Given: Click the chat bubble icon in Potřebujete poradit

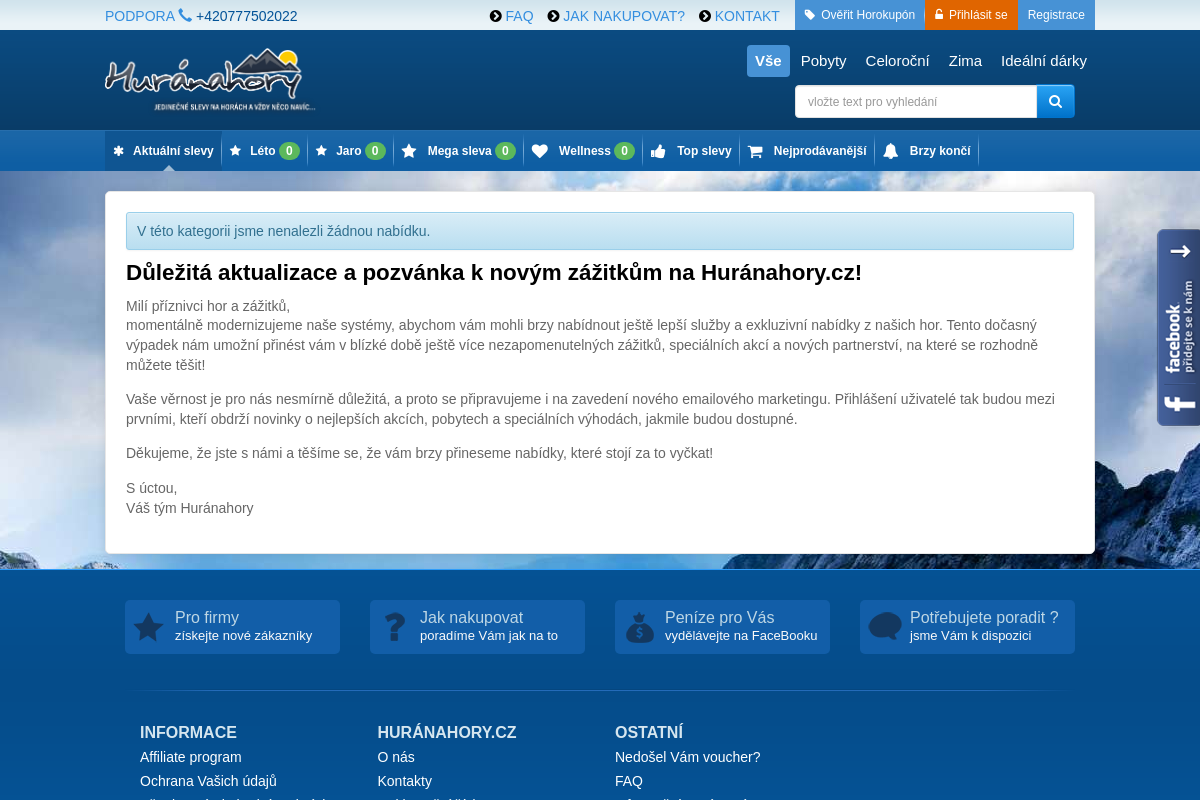Looking at the screenshot, I should pyautogui.click(x=885, y=625).
